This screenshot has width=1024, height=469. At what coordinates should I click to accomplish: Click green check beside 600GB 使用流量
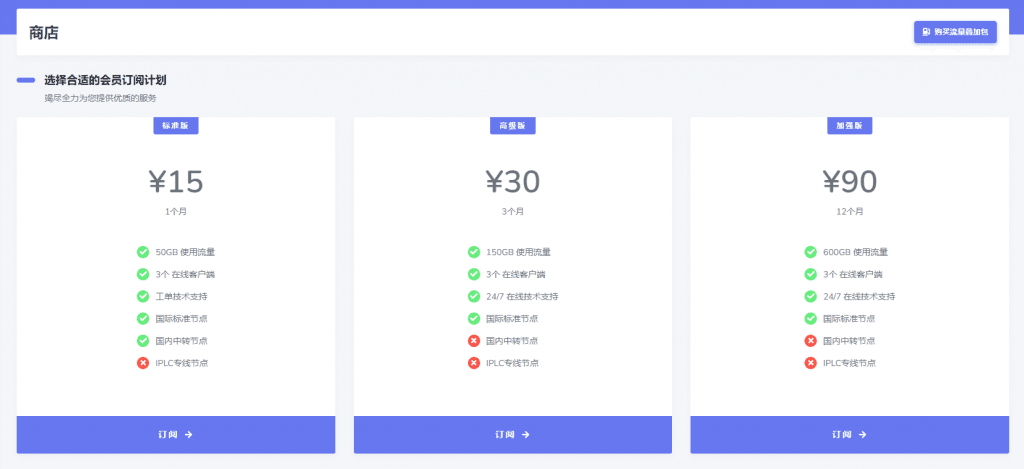(x=810, y=252)
